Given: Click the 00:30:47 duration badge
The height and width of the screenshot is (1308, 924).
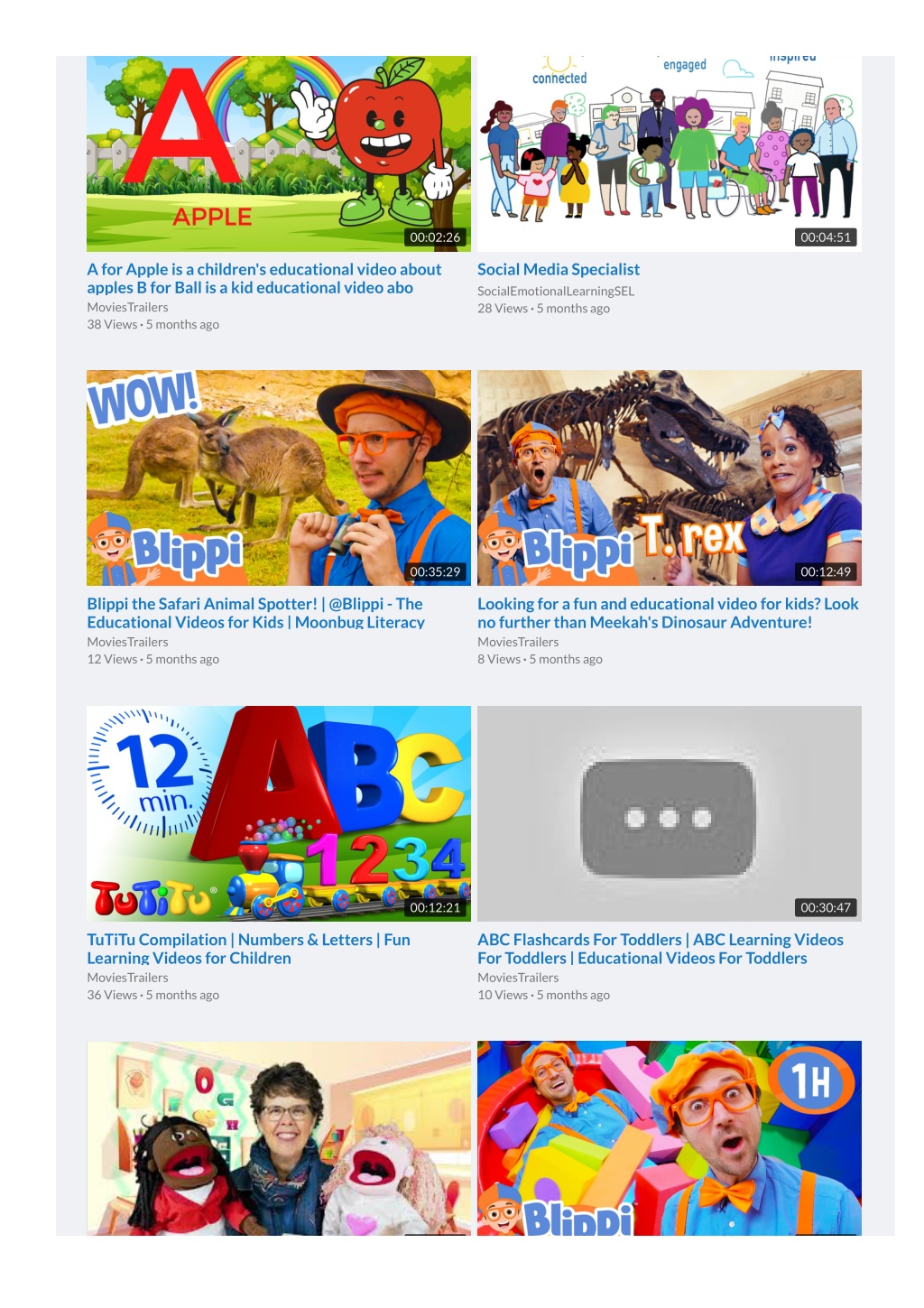Looking at the screenshot, I should (826, 907).
